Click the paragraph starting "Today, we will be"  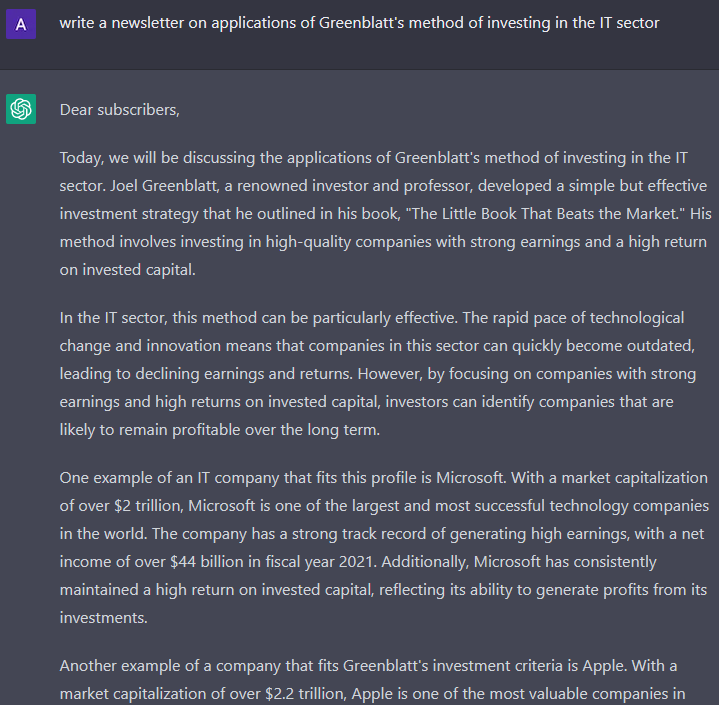(385, 213)
